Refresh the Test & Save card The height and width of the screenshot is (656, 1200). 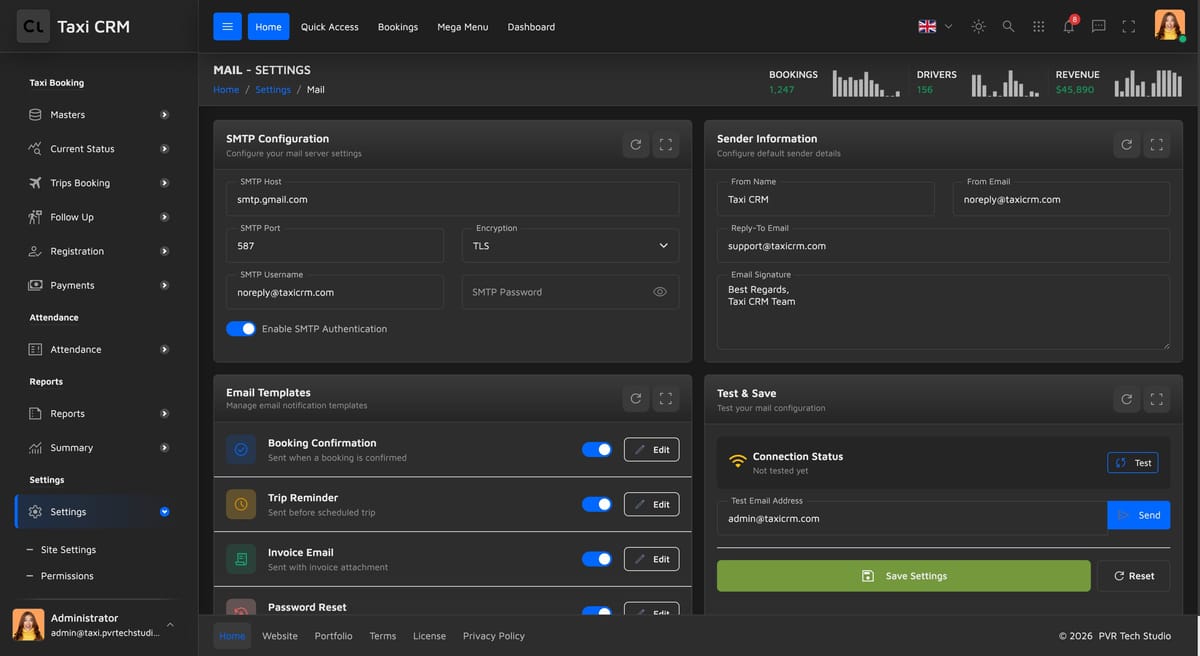tap(1126, 399)
